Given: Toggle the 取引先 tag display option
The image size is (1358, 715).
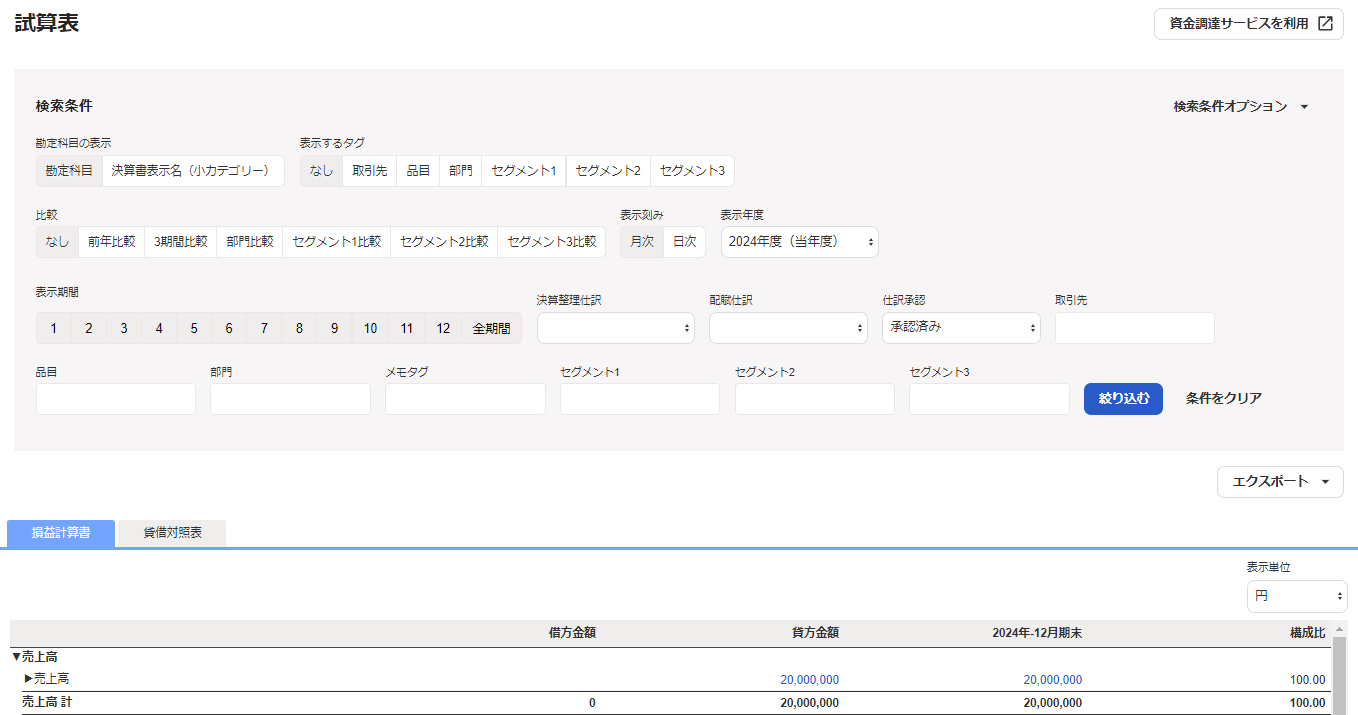Looking at the screenshot, I should tap(369, 171).
